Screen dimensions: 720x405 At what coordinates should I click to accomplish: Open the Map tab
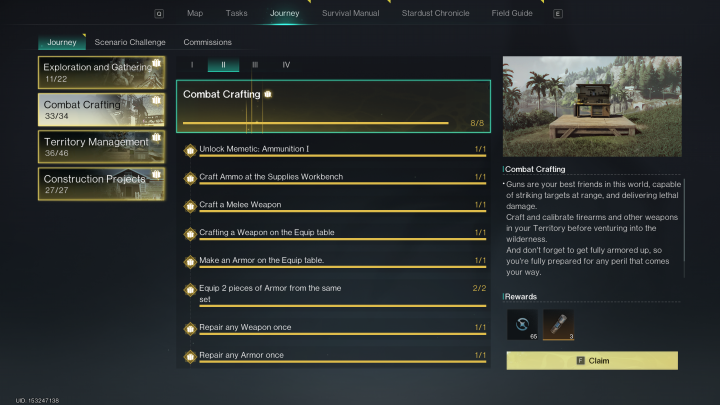pos(195,13)
